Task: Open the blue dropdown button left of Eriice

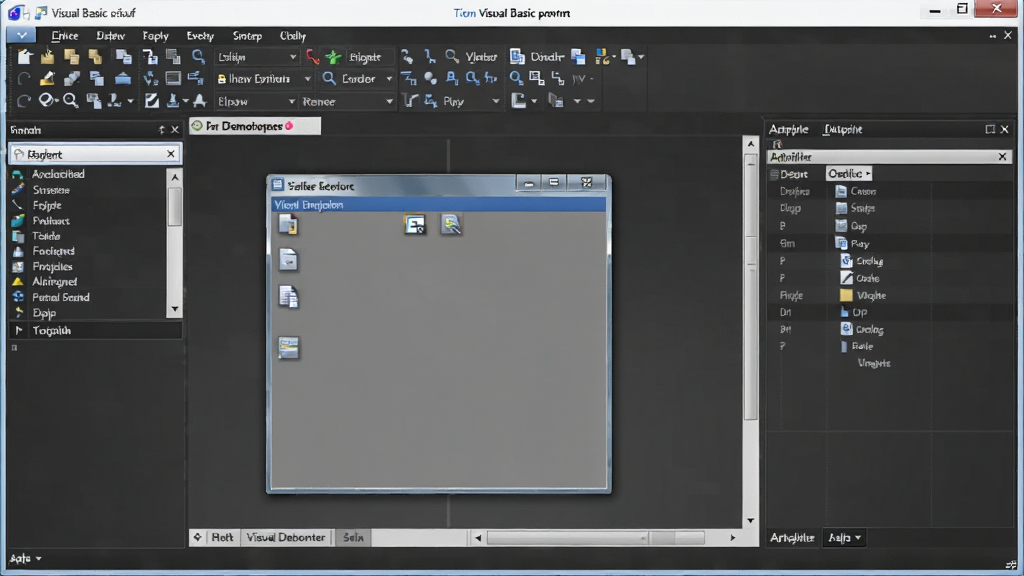Action: coord(22,35)
